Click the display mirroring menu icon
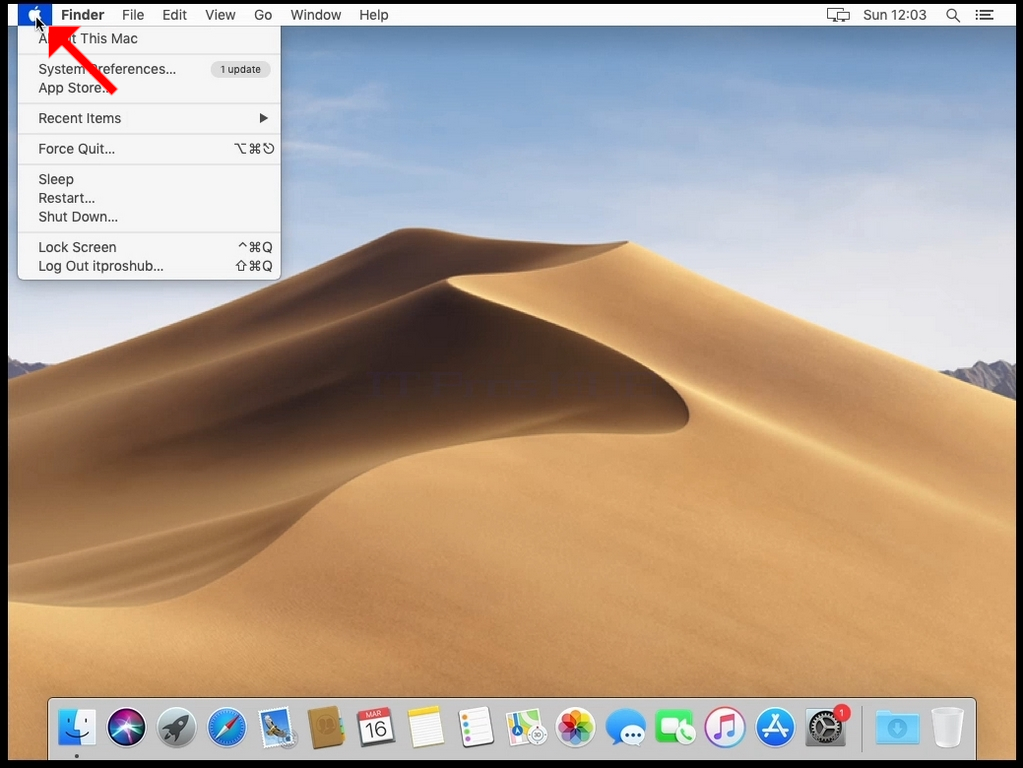 point(838,15)
